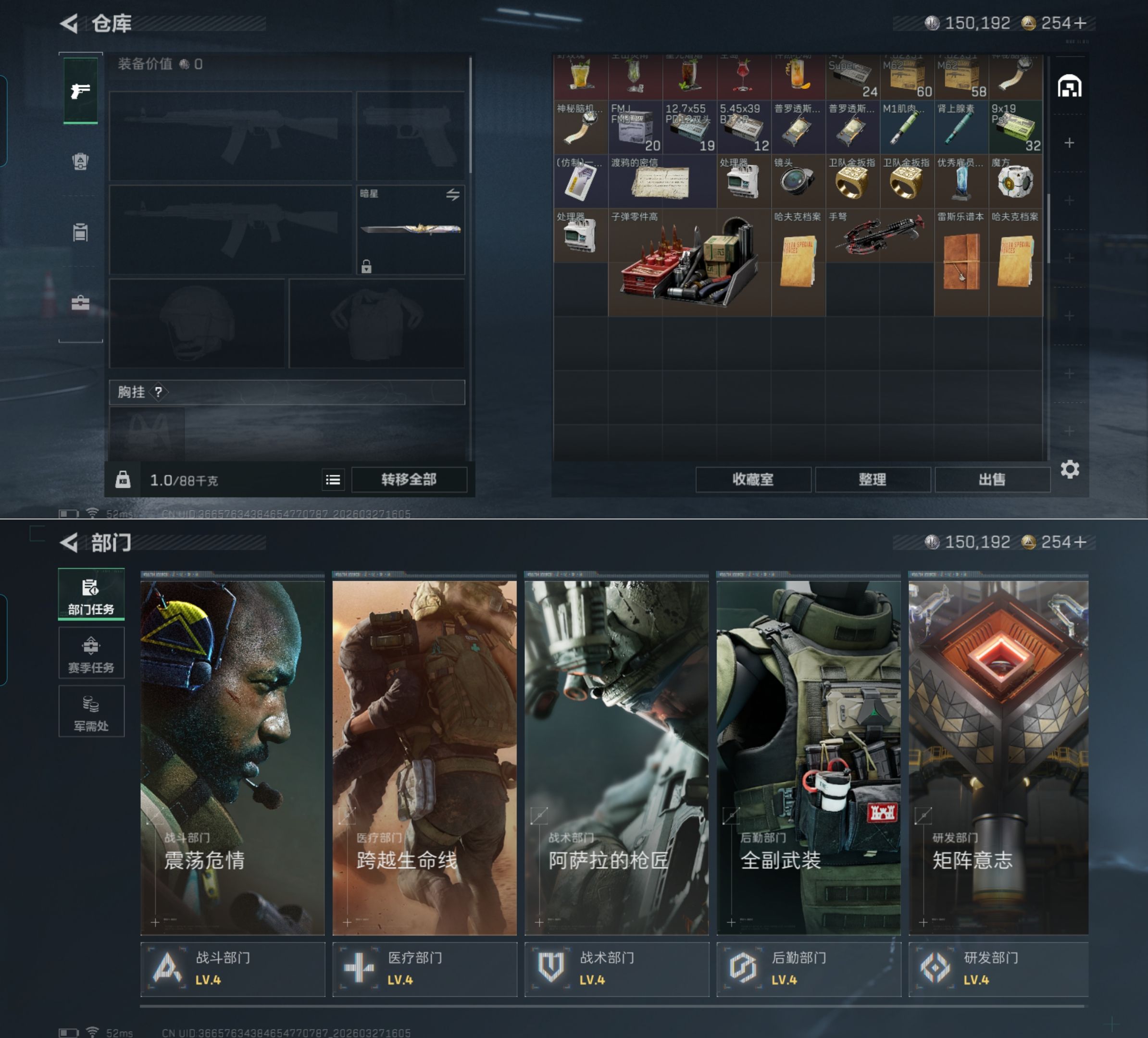Click the list view icon beside 转移全部

tap(333, 480)
